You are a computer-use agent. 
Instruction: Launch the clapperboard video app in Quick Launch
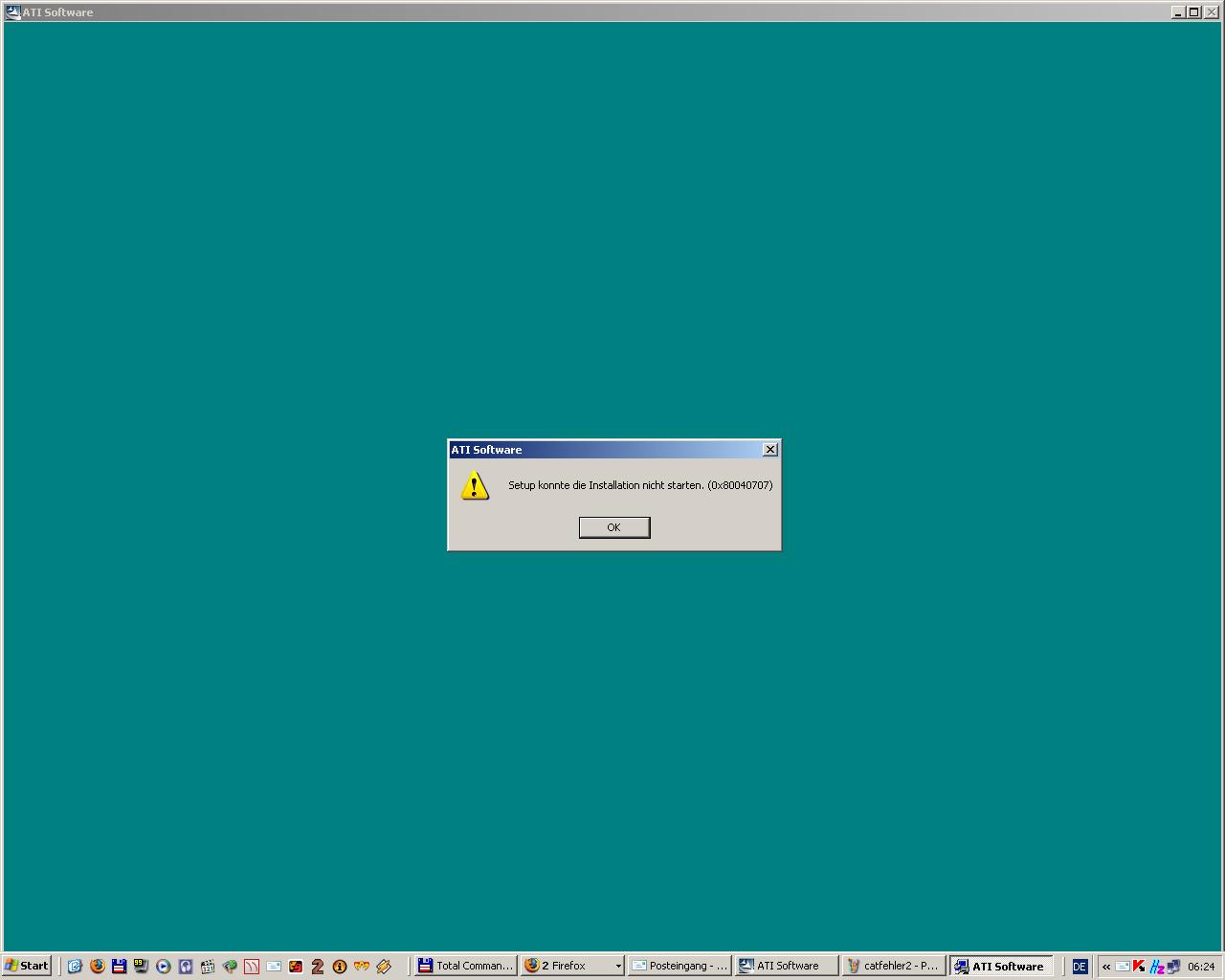208,967
